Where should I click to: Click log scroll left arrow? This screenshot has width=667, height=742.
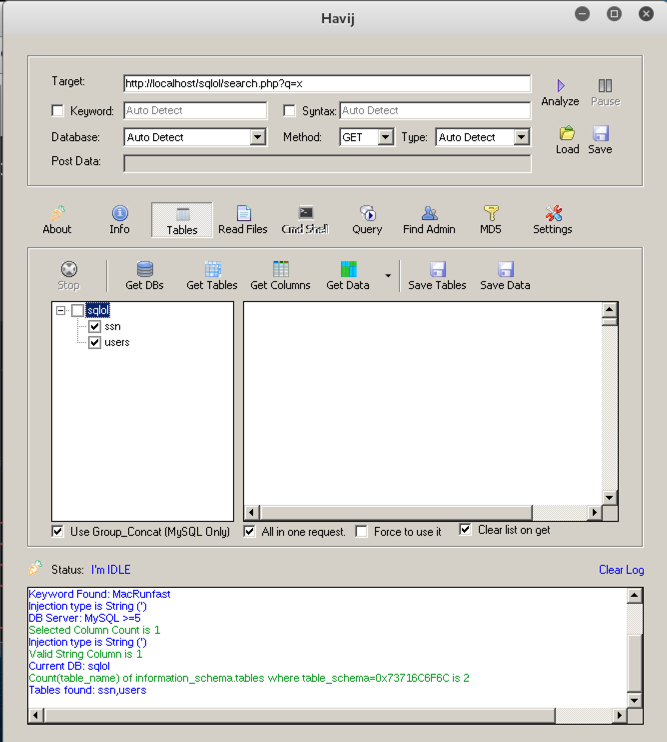point(35,715)
